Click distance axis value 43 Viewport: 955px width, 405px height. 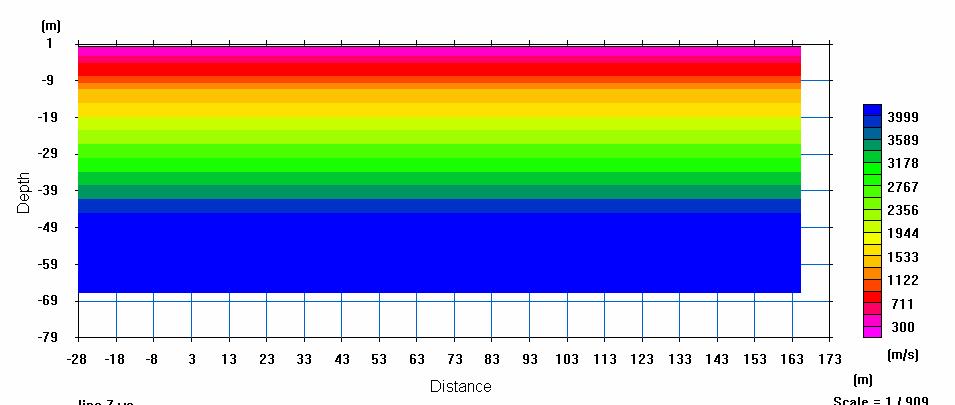(342, 359)
